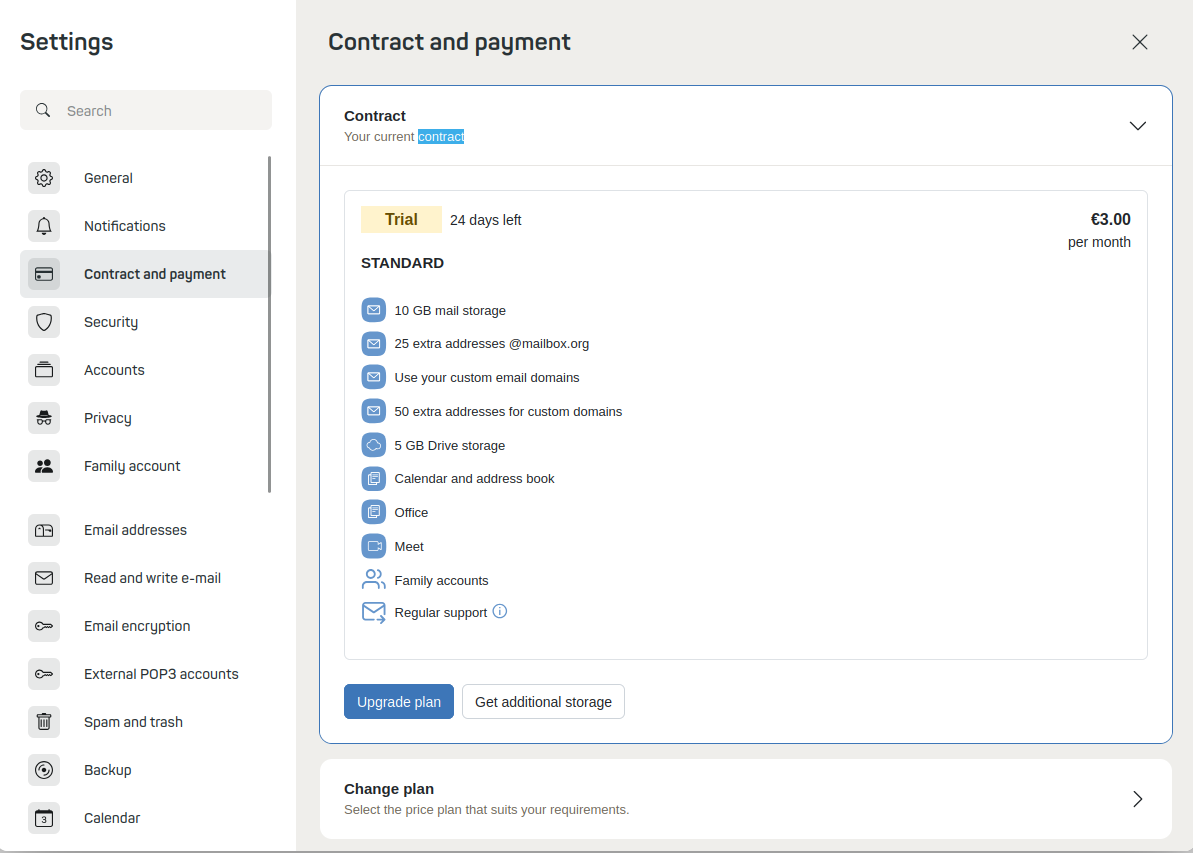Click the Privacy incognito icon

click(x=44, y=418)
